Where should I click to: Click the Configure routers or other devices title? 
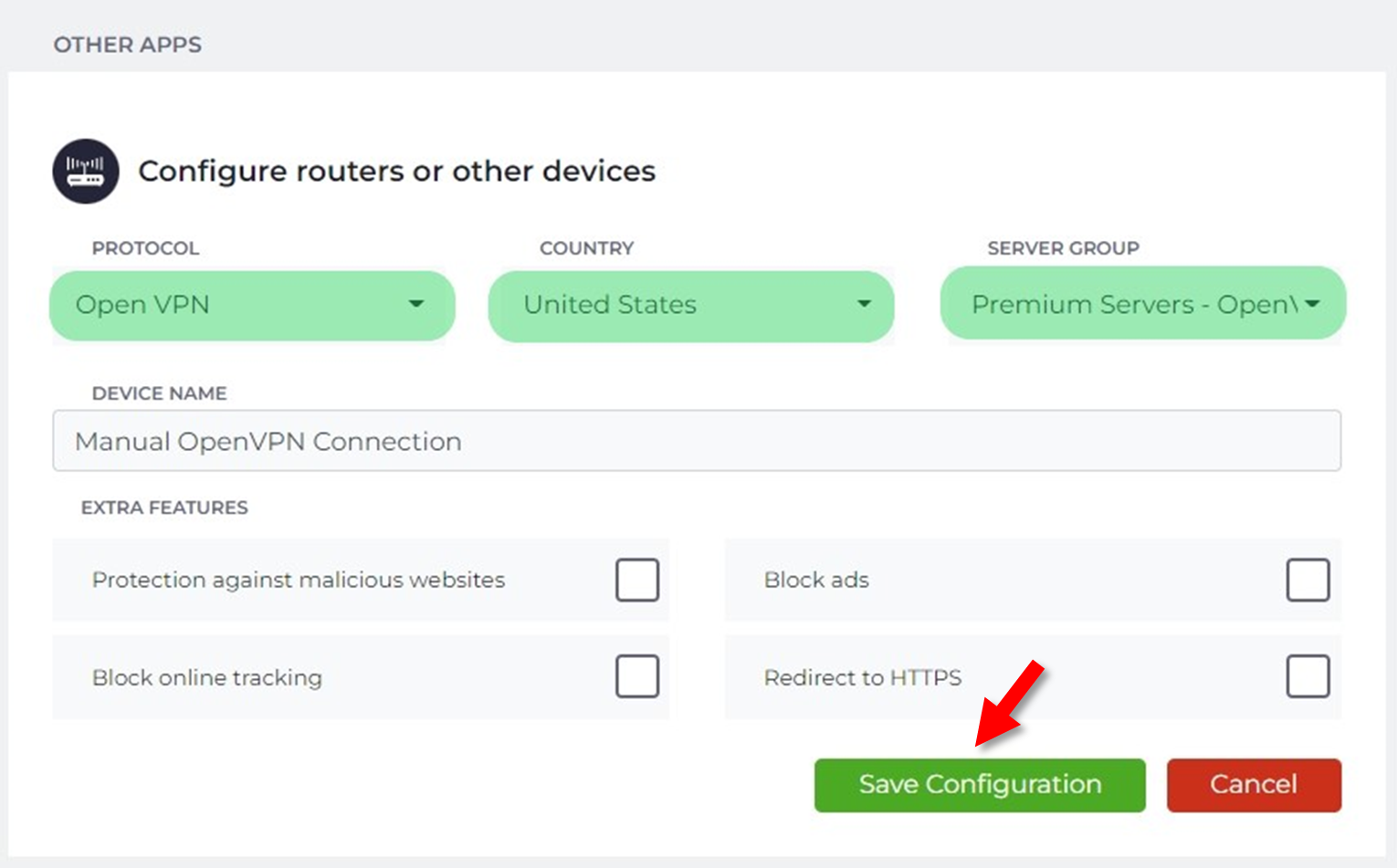(x=397, y=171)
